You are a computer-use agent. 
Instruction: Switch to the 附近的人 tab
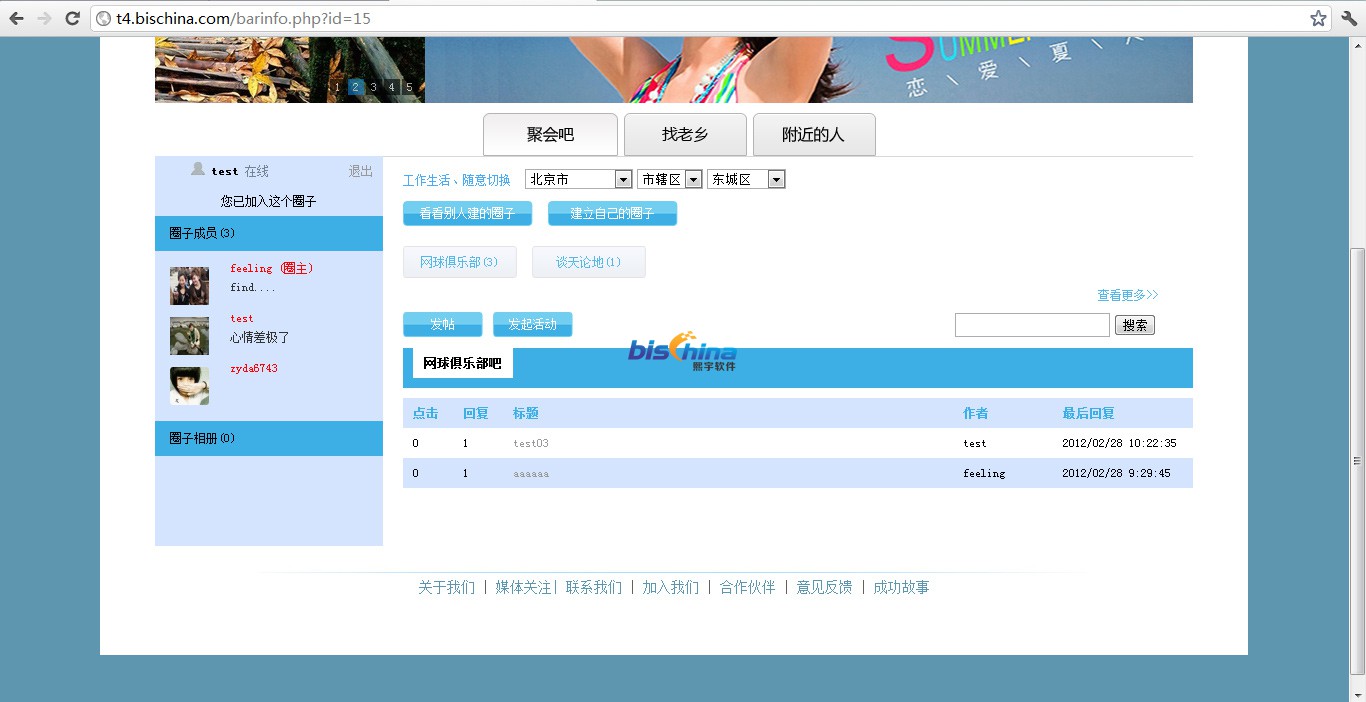click(814, 135)
